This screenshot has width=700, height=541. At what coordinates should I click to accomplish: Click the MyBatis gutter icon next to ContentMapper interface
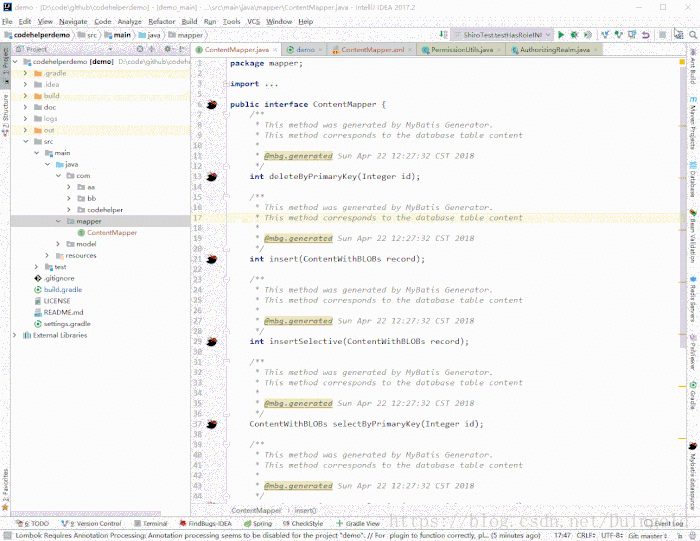212,105
